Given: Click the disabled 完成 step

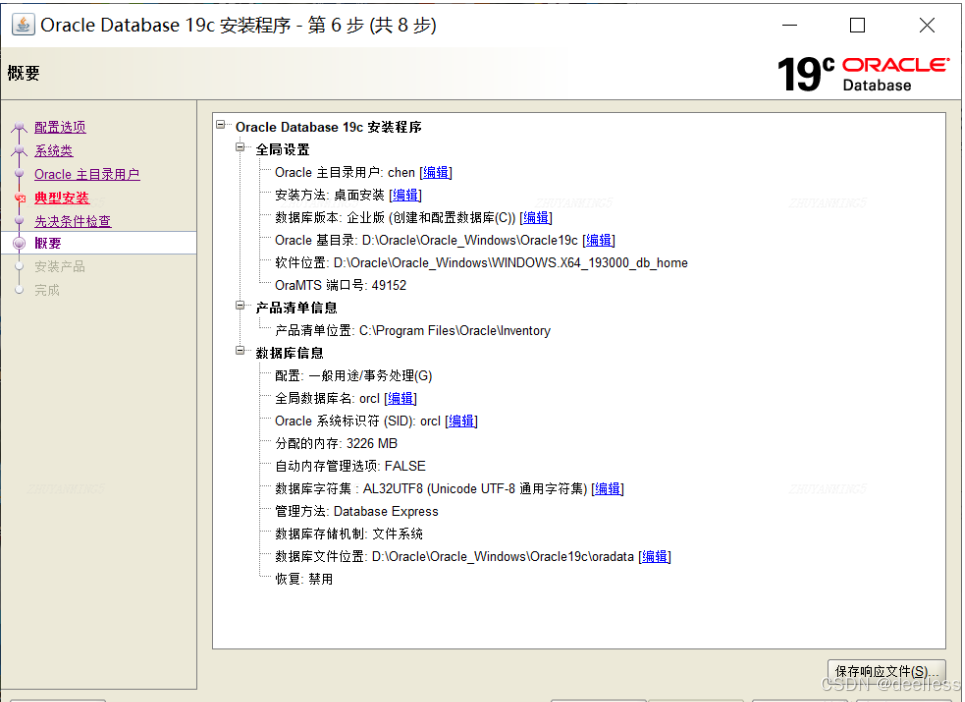Looking at the screenshot, I should click(x=47, y=290).
